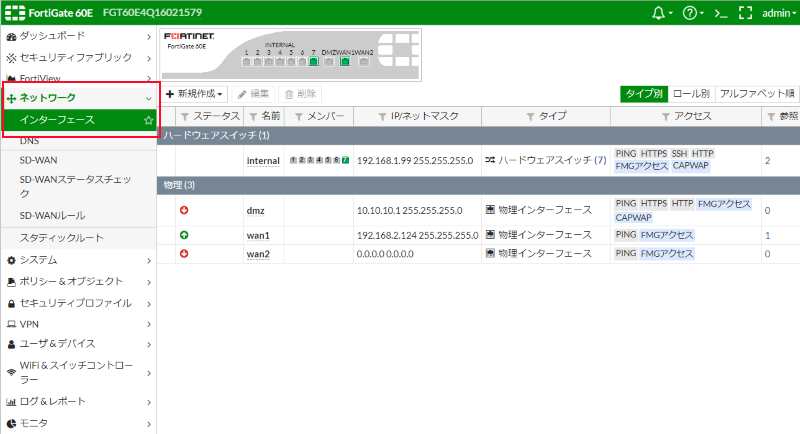
Task: Filter by the IP/ネットマスク column
Action: 382,117
